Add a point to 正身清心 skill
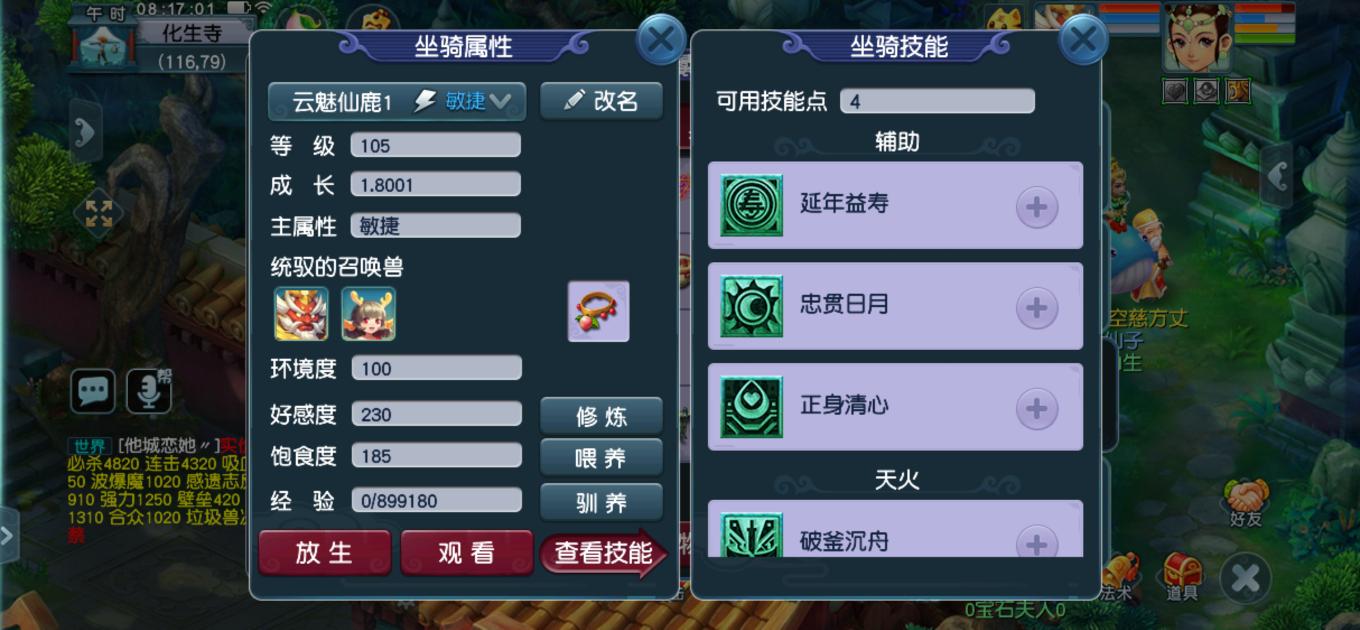This screenshot has width=1360, height=630. tap(1037, 408)
